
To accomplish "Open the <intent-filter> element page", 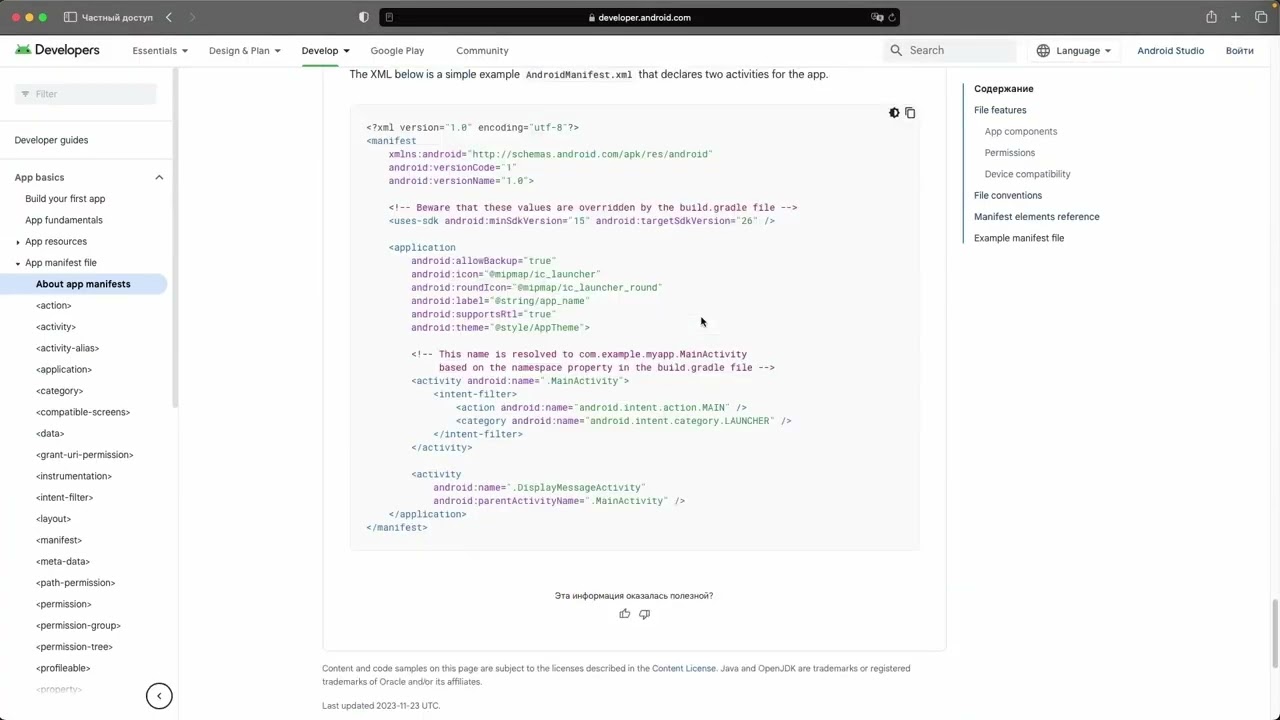I will click(x=64, y=497).
